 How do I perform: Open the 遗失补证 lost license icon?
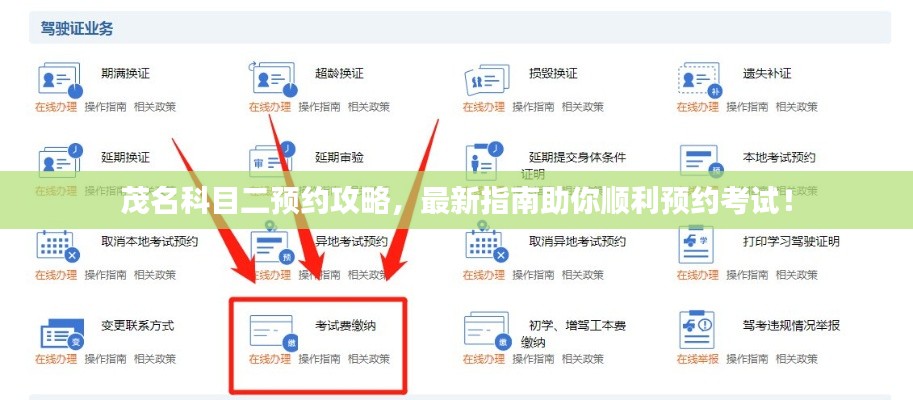click(701, 80)
